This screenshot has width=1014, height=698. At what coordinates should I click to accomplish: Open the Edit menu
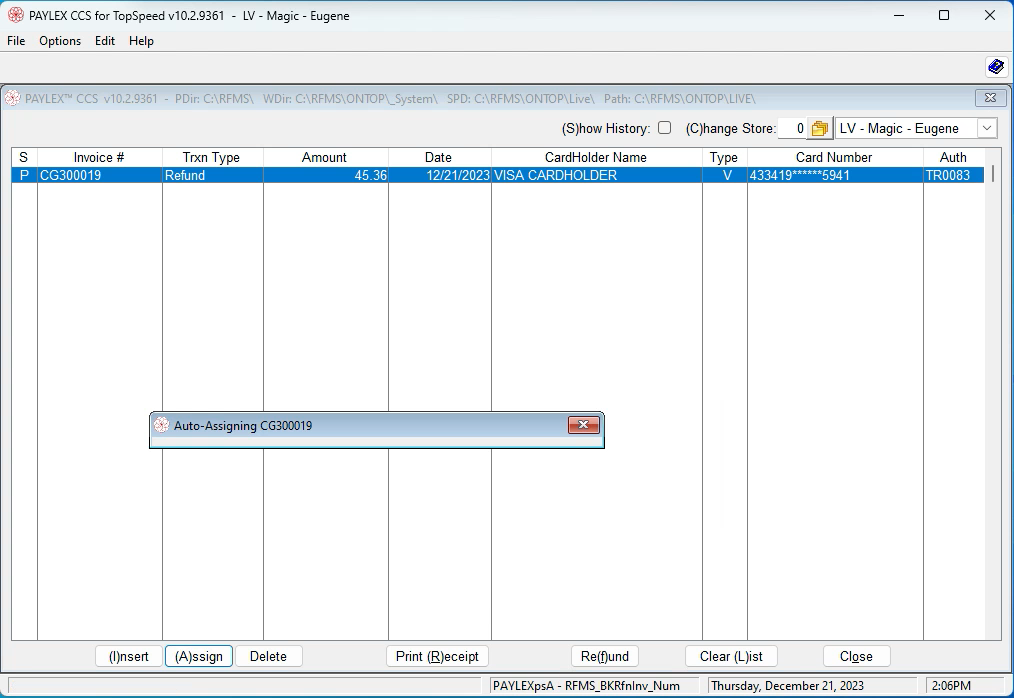pos(105,41)
